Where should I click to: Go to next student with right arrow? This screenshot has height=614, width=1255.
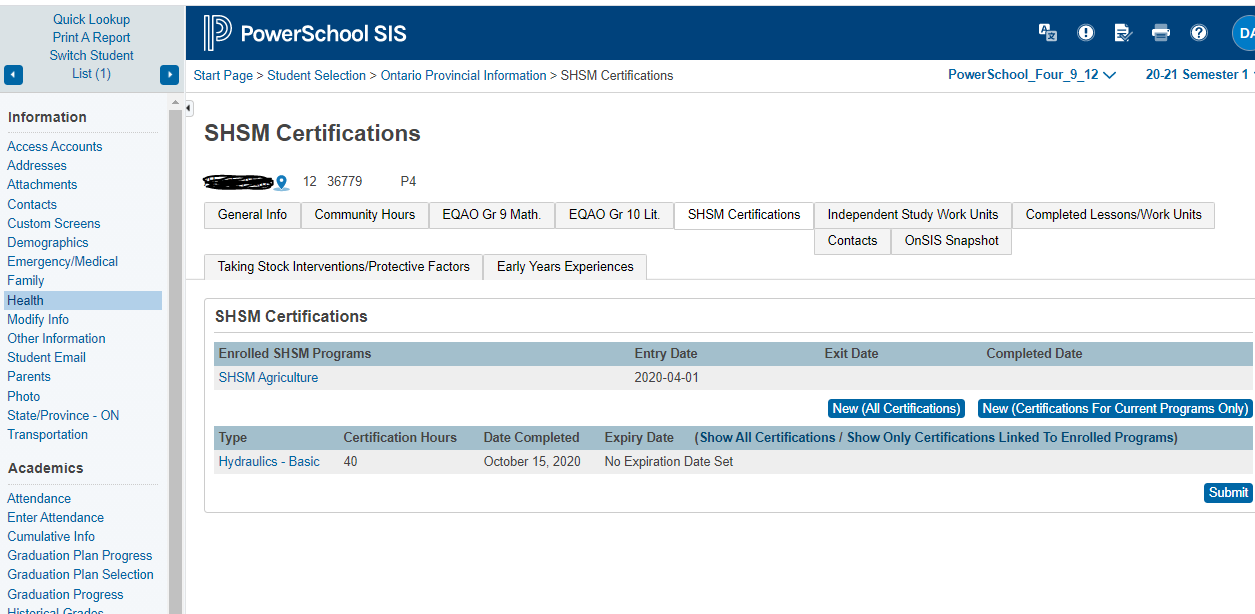tap(170, 75)
